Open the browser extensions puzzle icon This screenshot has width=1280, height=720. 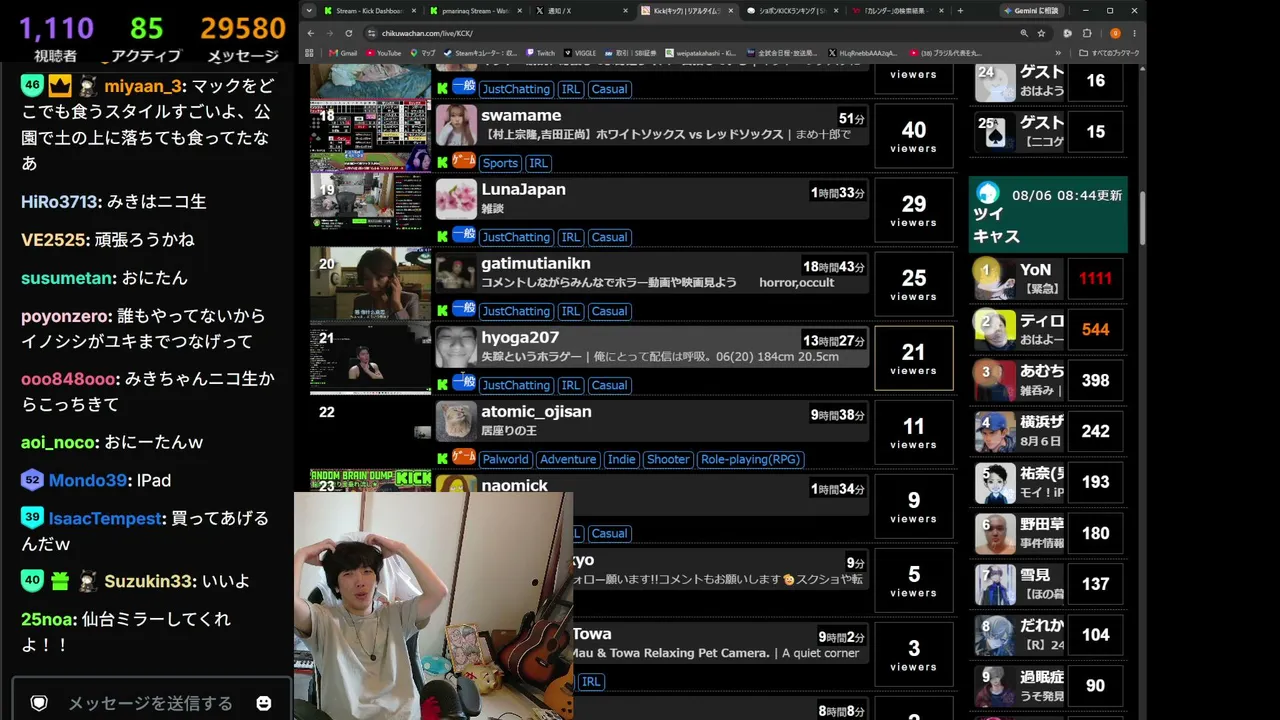click(x=1087, y=33)
